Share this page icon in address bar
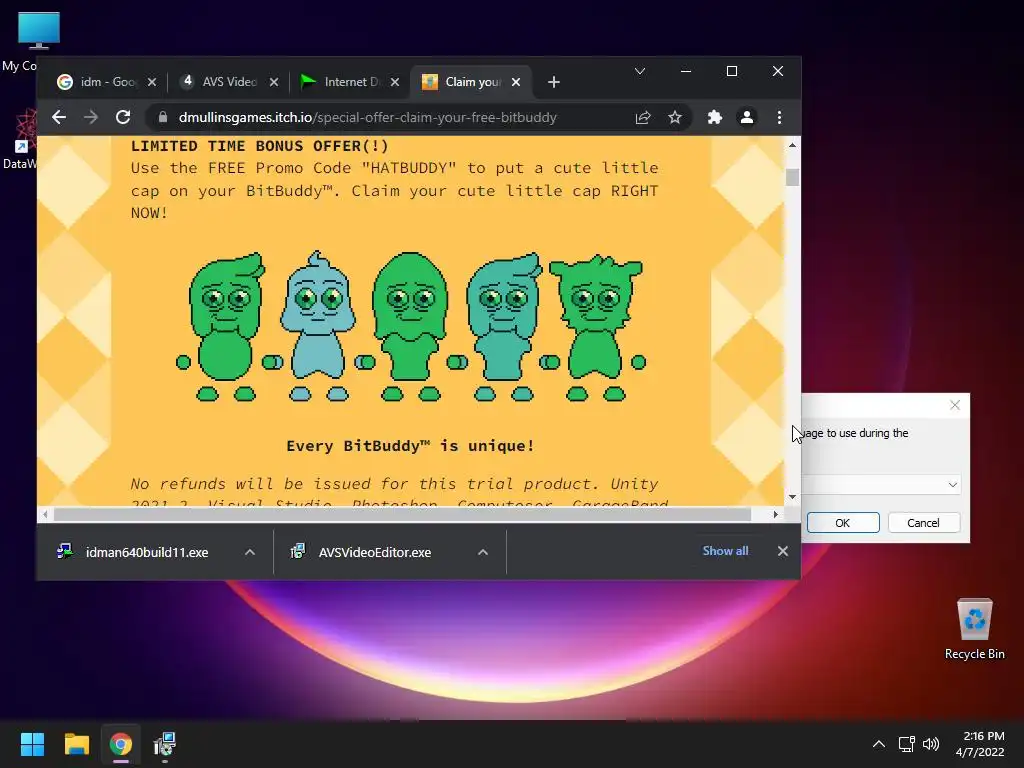This screenshot has height=768, width=1024. (x=643, y=118)
